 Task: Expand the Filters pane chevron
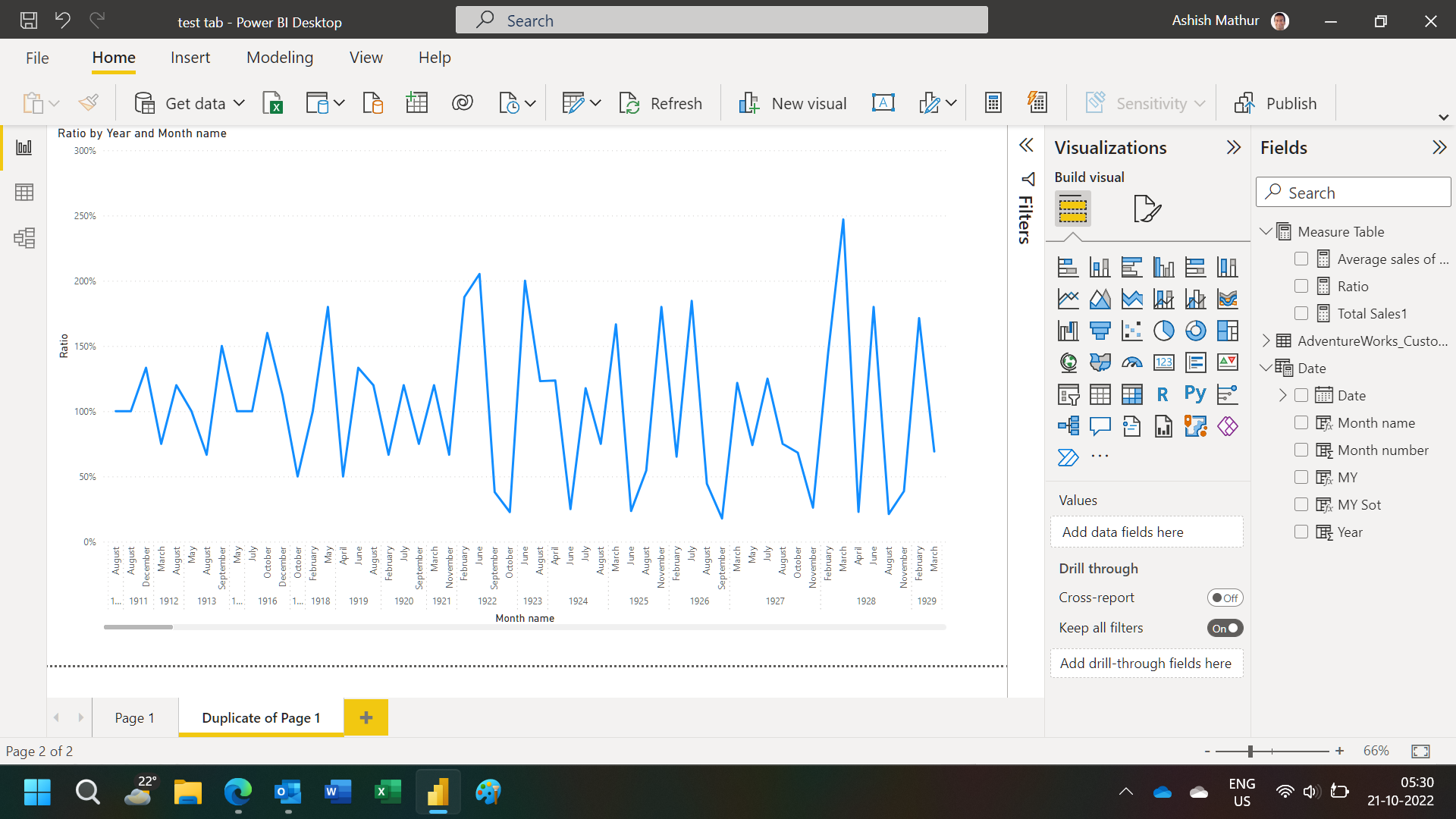tap(1027, 145)
